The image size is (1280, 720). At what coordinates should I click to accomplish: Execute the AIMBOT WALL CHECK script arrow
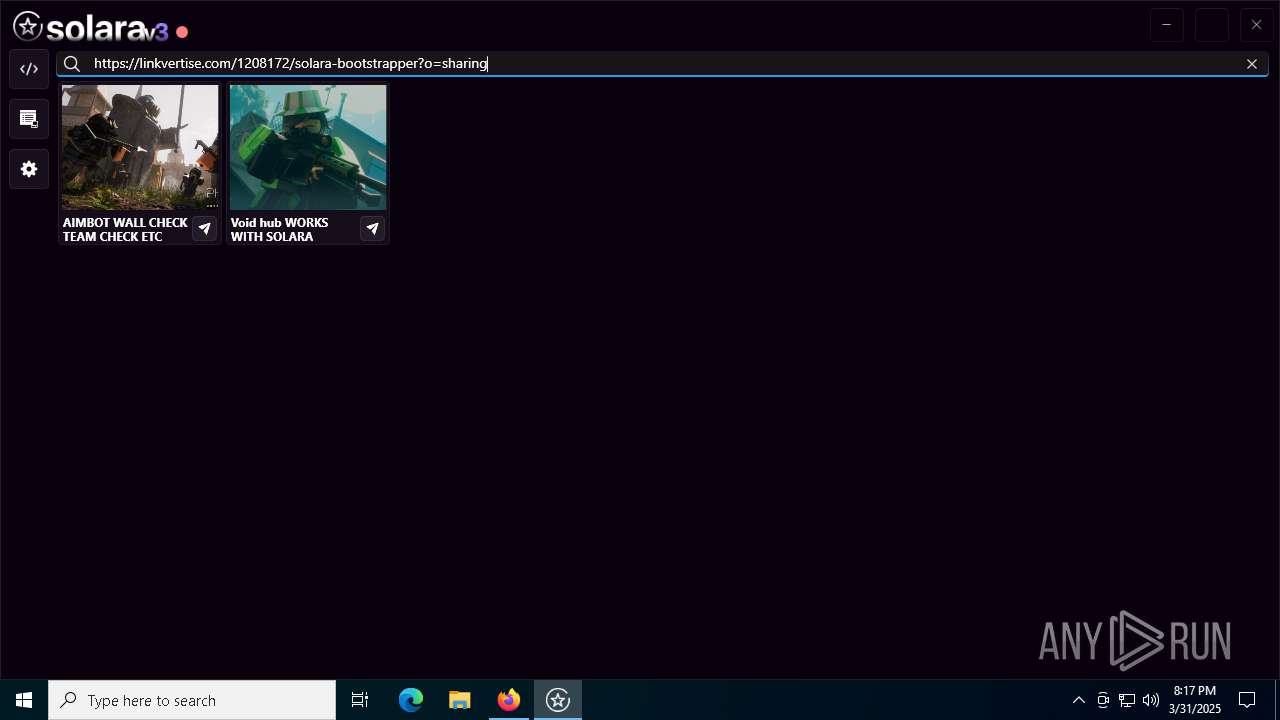click(204, 229)
